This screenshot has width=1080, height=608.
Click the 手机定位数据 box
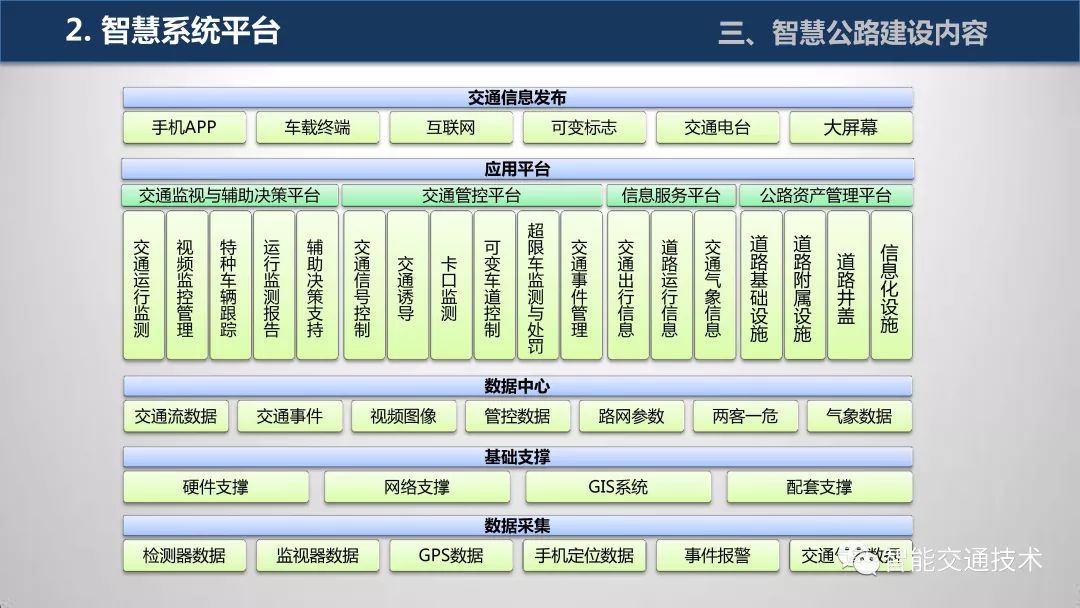[584, 556]
